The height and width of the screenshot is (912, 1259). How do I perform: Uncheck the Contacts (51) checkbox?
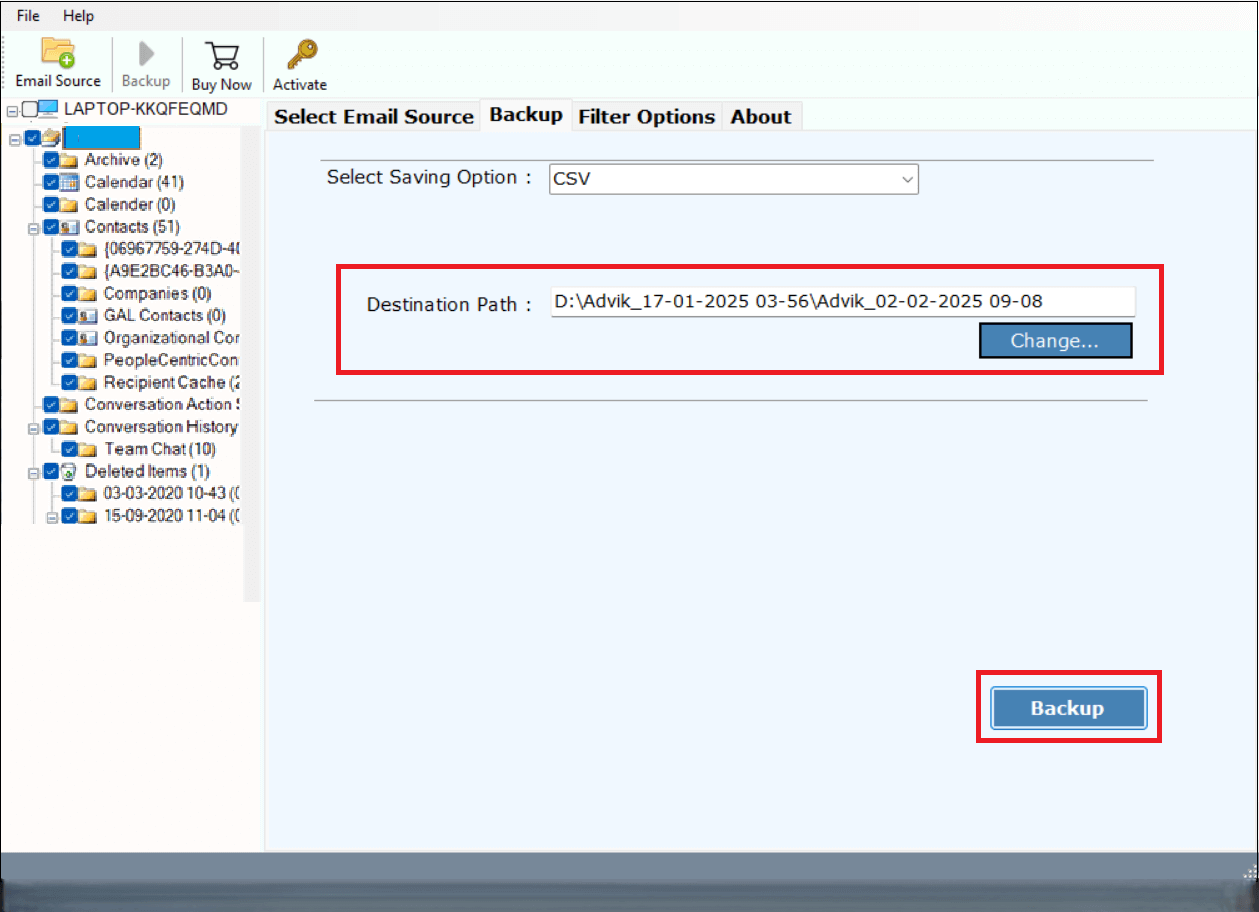pos(51,227)
